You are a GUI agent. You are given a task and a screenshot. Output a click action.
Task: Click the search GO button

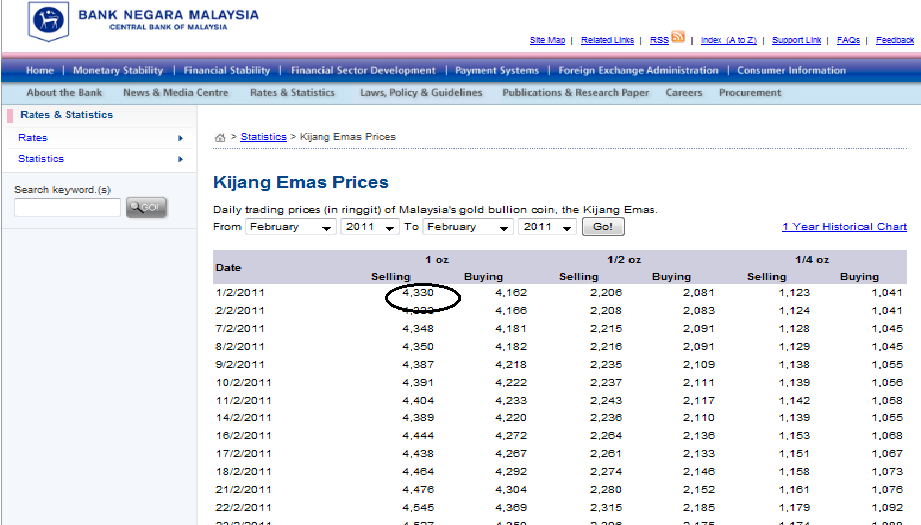click(x=146, y=207)
